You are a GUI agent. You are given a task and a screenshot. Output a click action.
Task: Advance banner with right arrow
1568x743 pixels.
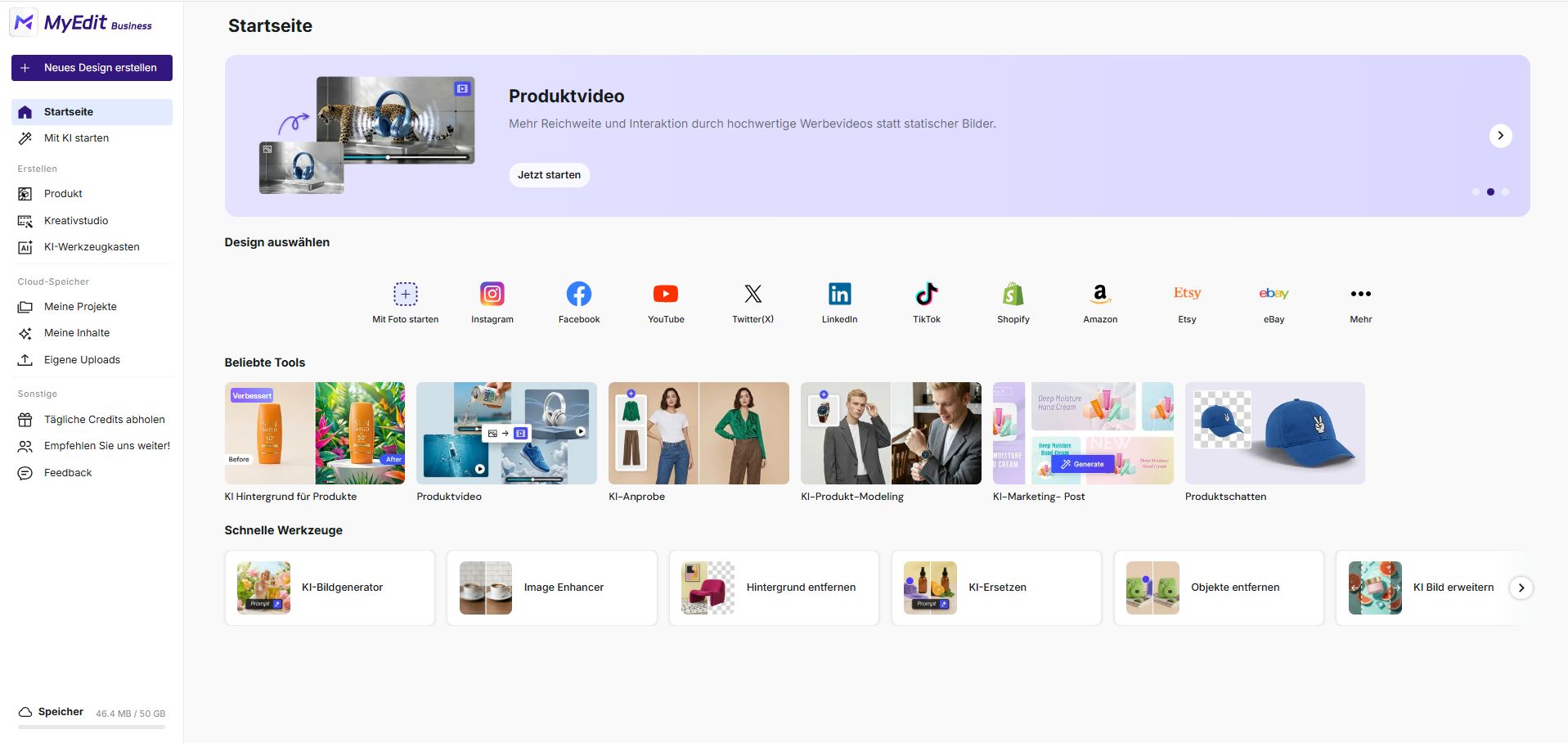tap(1500, 136)
